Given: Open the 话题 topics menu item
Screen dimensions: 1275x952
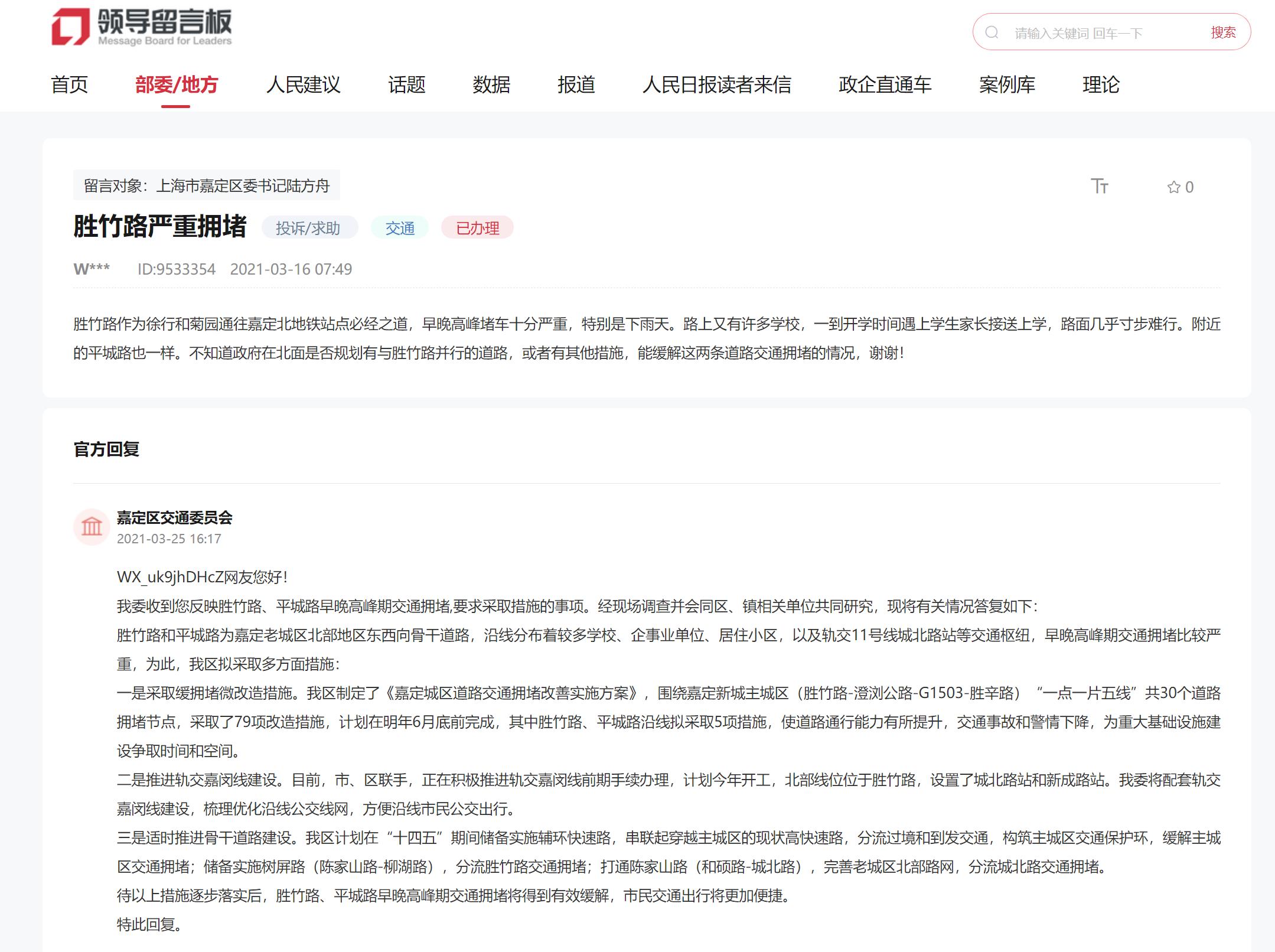Looking at the screenshot, I should point(406,84).
